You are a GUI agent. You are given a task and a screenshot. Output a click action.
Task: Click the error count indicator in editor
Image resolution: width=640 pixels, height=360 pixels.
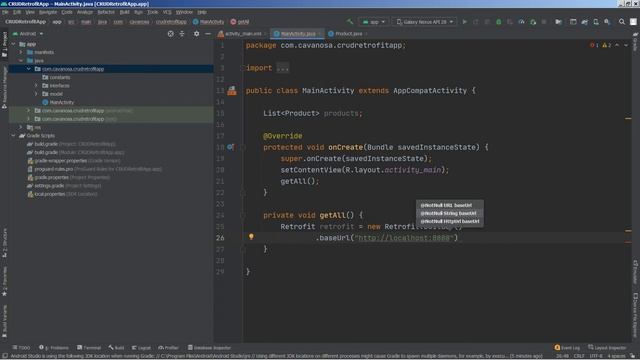click(594, 45)
